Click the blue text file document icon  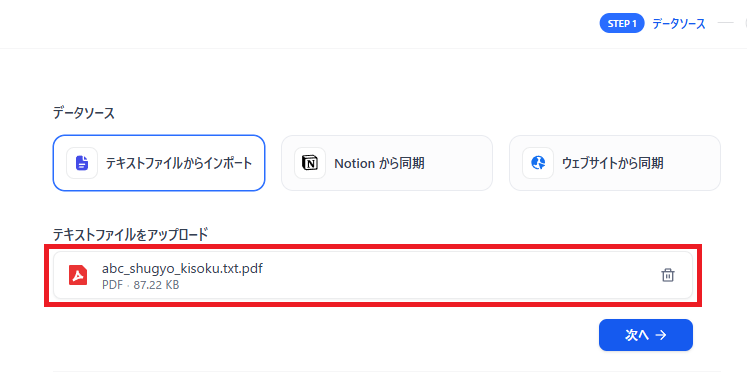[82, 163]
